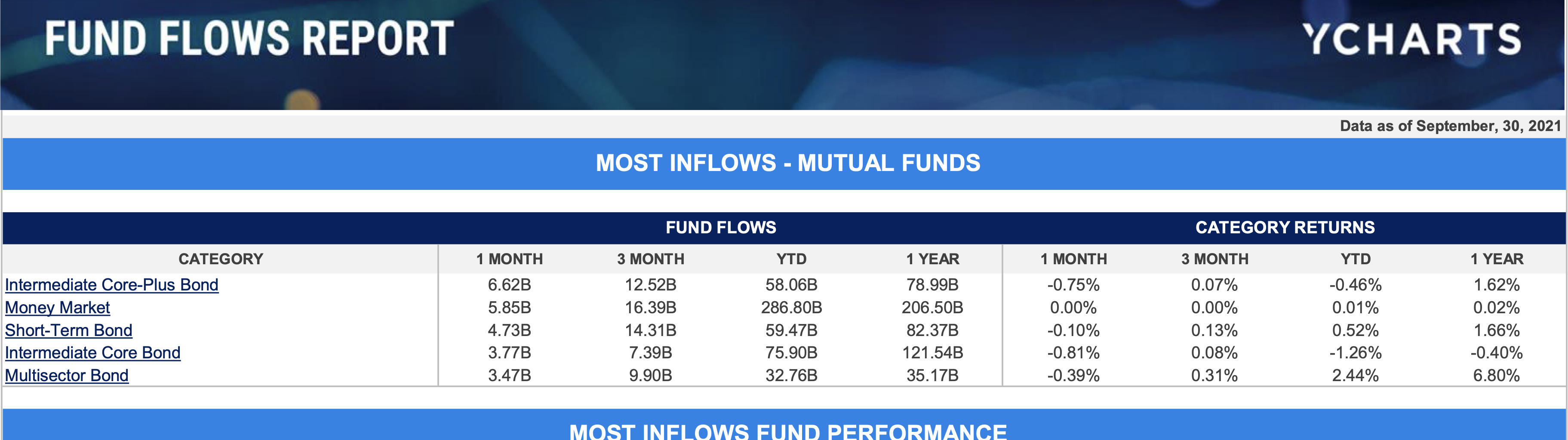This screenshot has height=440, width=1568.
Task: Click the YCharts logo
Action: click(1411, 40)
